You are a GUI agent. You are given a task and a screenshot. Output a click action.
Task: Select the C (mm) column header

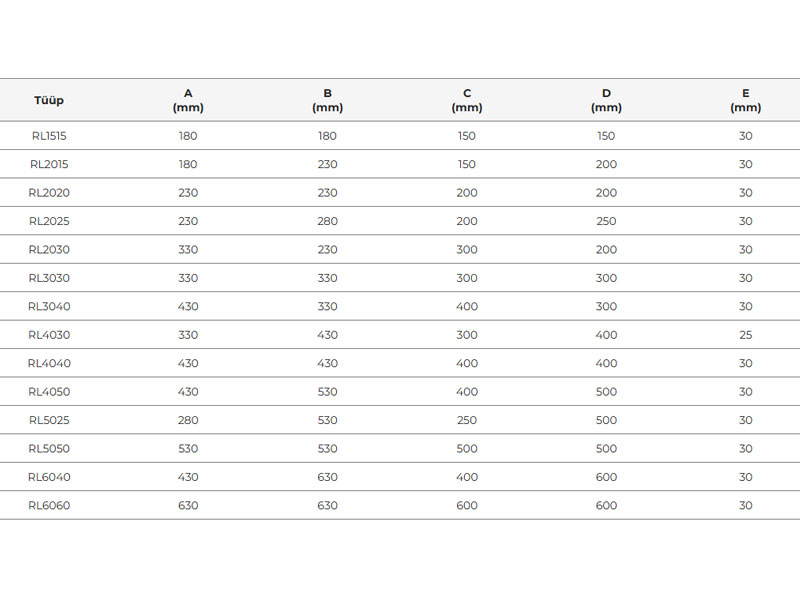pos(467,100)
